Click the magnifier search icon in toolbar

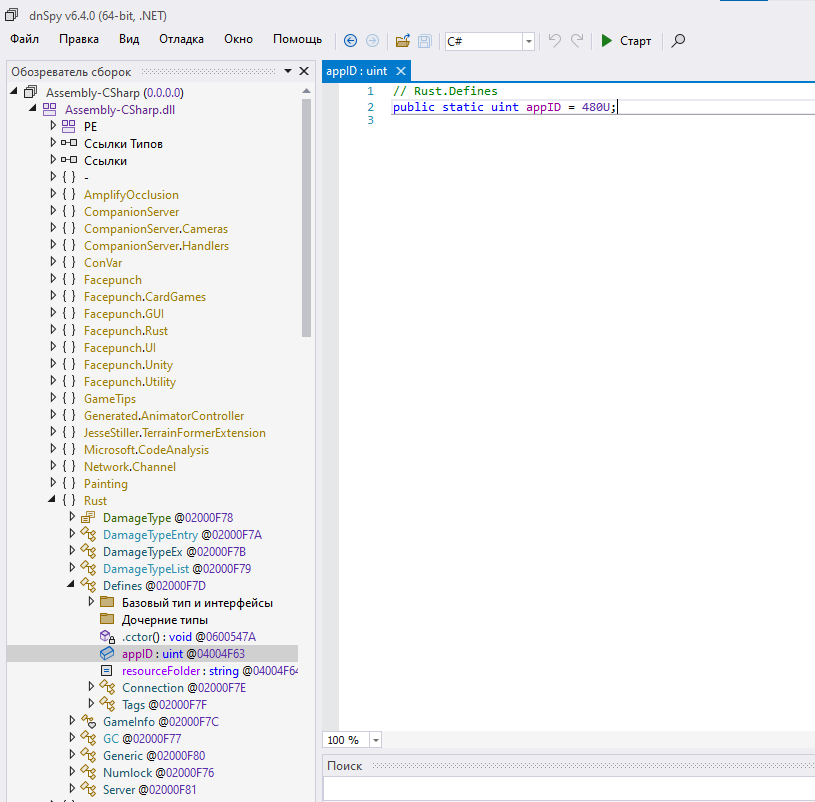[x=678, y=41]
